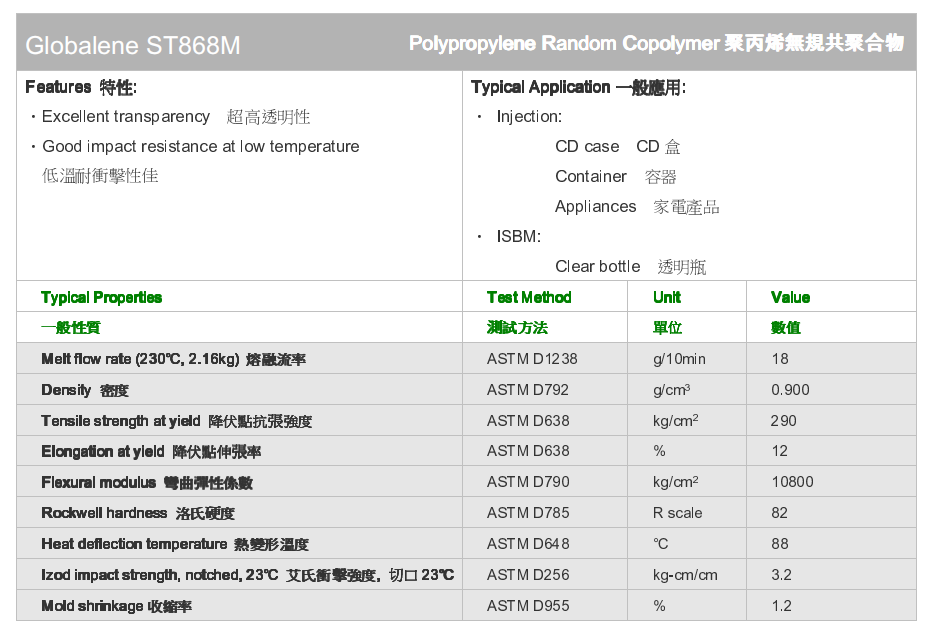Select the heat deflection value "88"

point(780,544)
